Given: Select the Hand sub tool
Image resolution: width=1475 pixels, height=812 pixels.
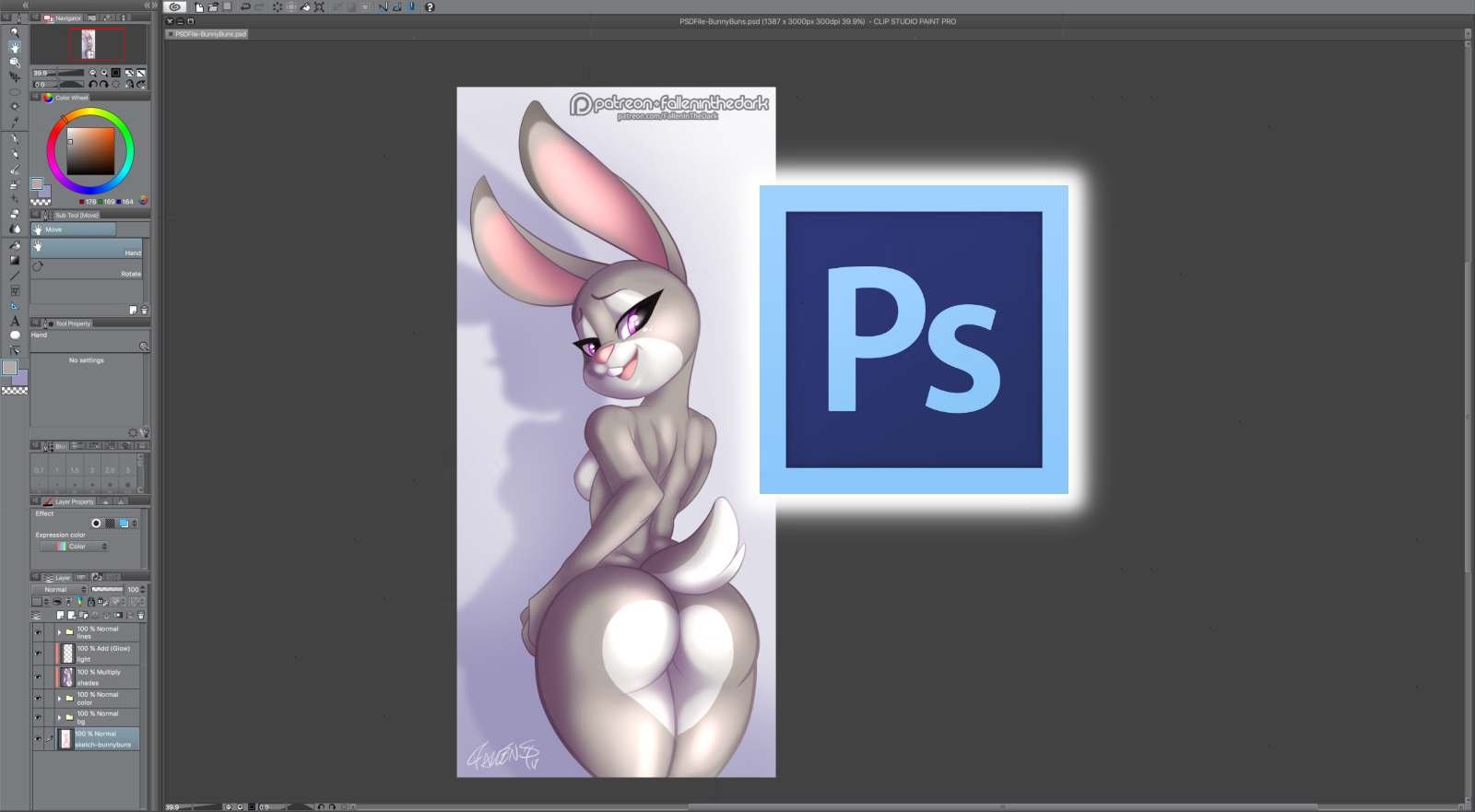Looking at the screenshot, I should (87, 249).
